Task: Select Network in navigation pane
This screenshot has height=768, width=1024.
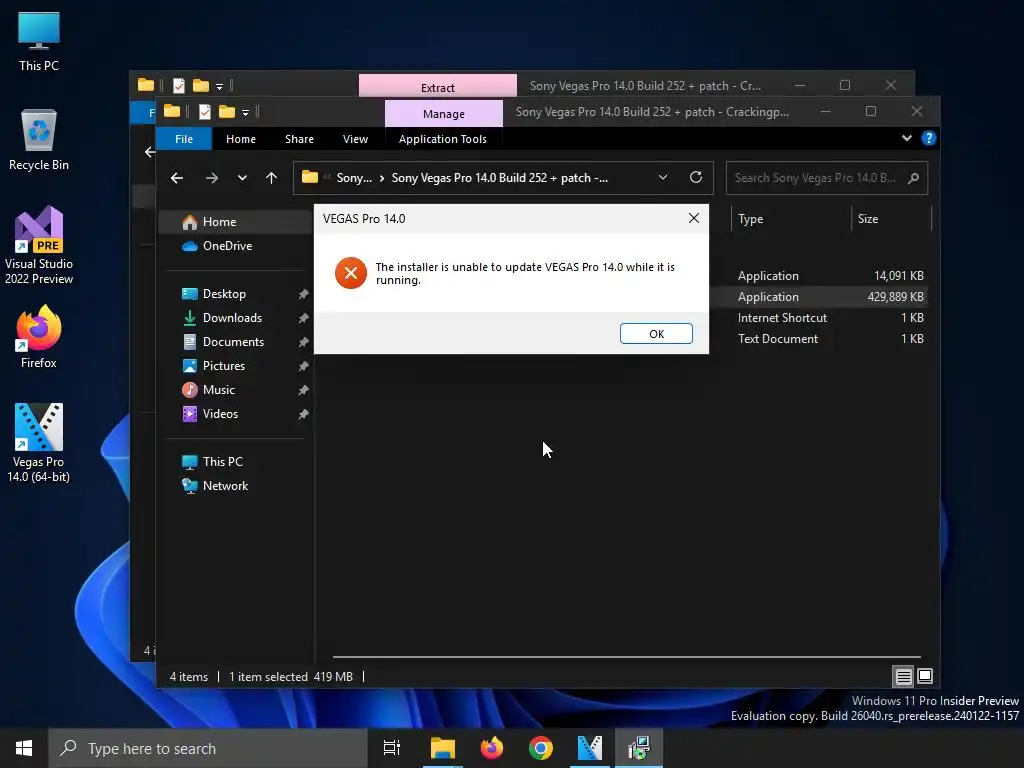Action: [225, 486]
